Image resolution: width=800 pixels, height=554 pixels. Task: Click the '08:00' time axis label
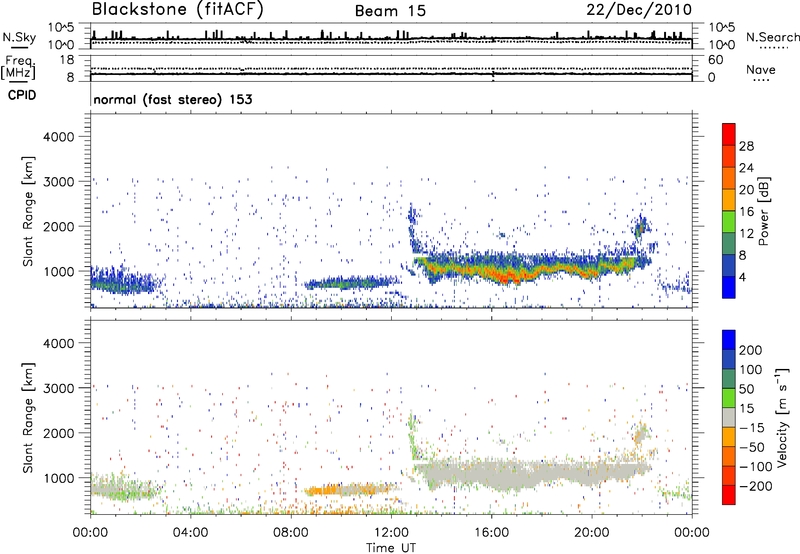(x=291, y=533)
